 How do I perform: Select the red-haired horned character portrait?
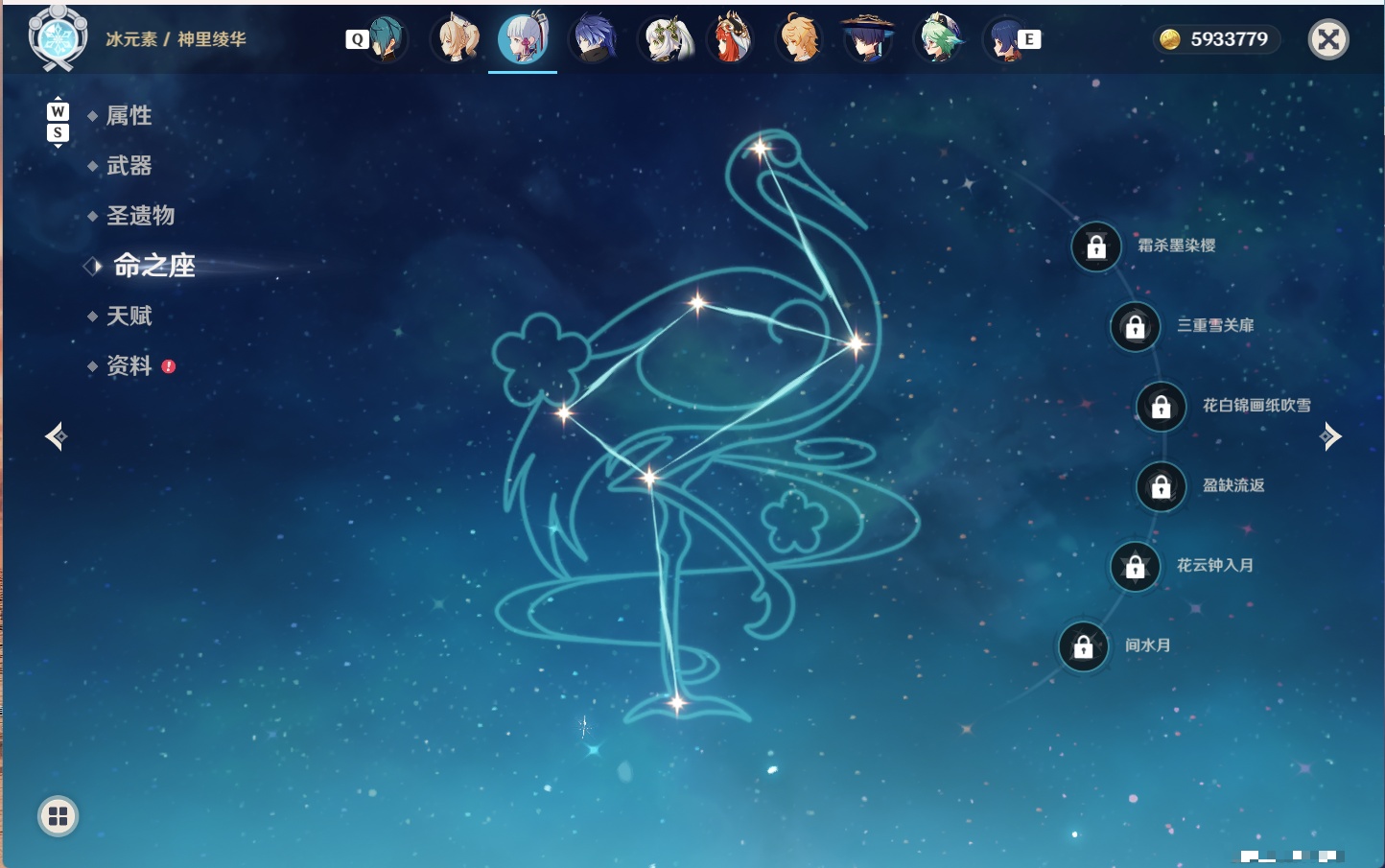(x=730, y=39)
